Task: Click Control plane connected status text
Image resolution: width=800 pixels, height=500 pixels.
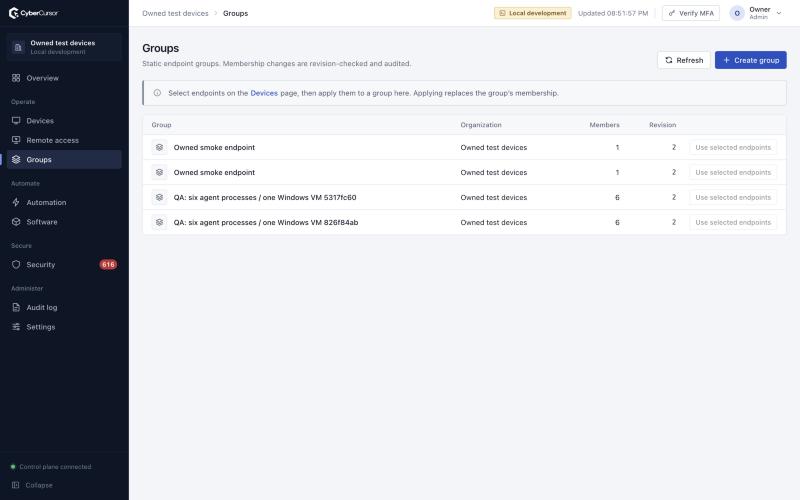Action: click(x=55, y=467)
